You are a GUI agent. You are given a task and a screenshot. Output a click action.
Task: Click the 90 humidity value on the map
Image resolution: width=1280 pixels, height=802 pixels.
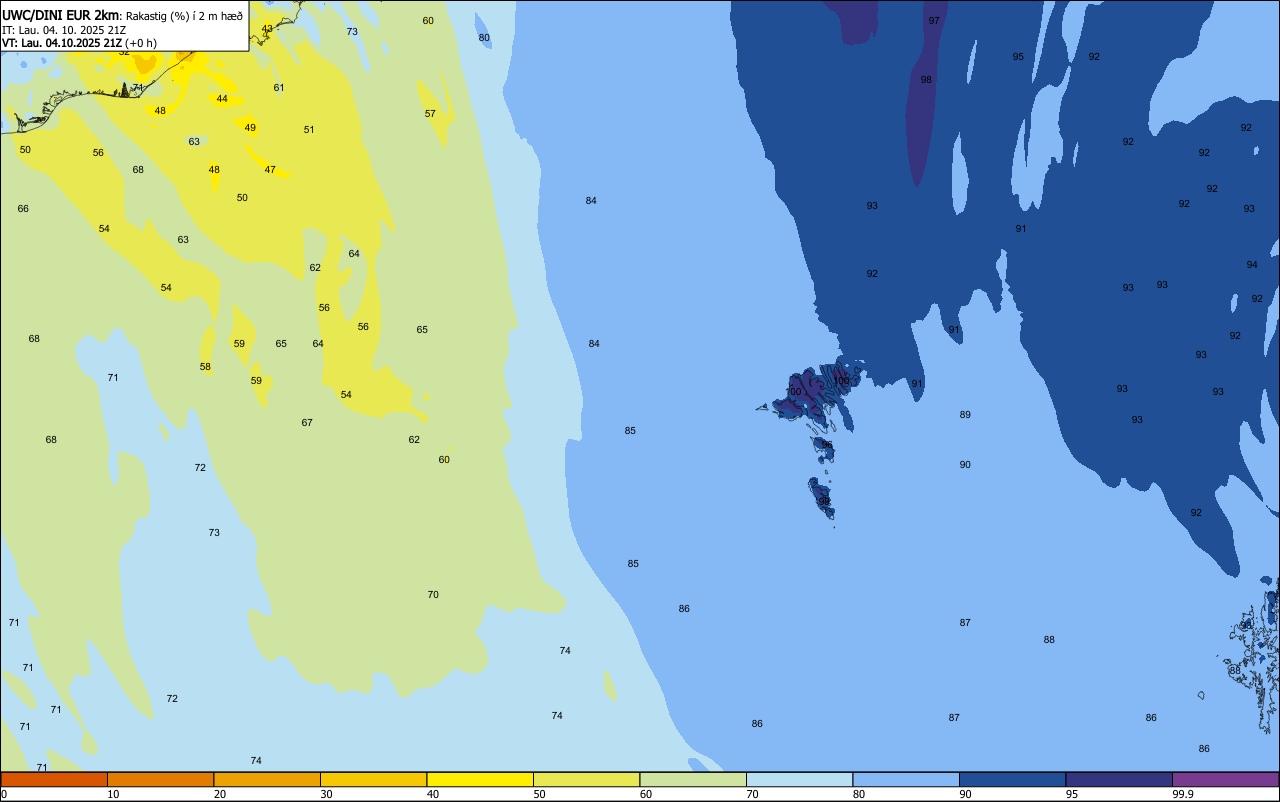tap(965, 465)
